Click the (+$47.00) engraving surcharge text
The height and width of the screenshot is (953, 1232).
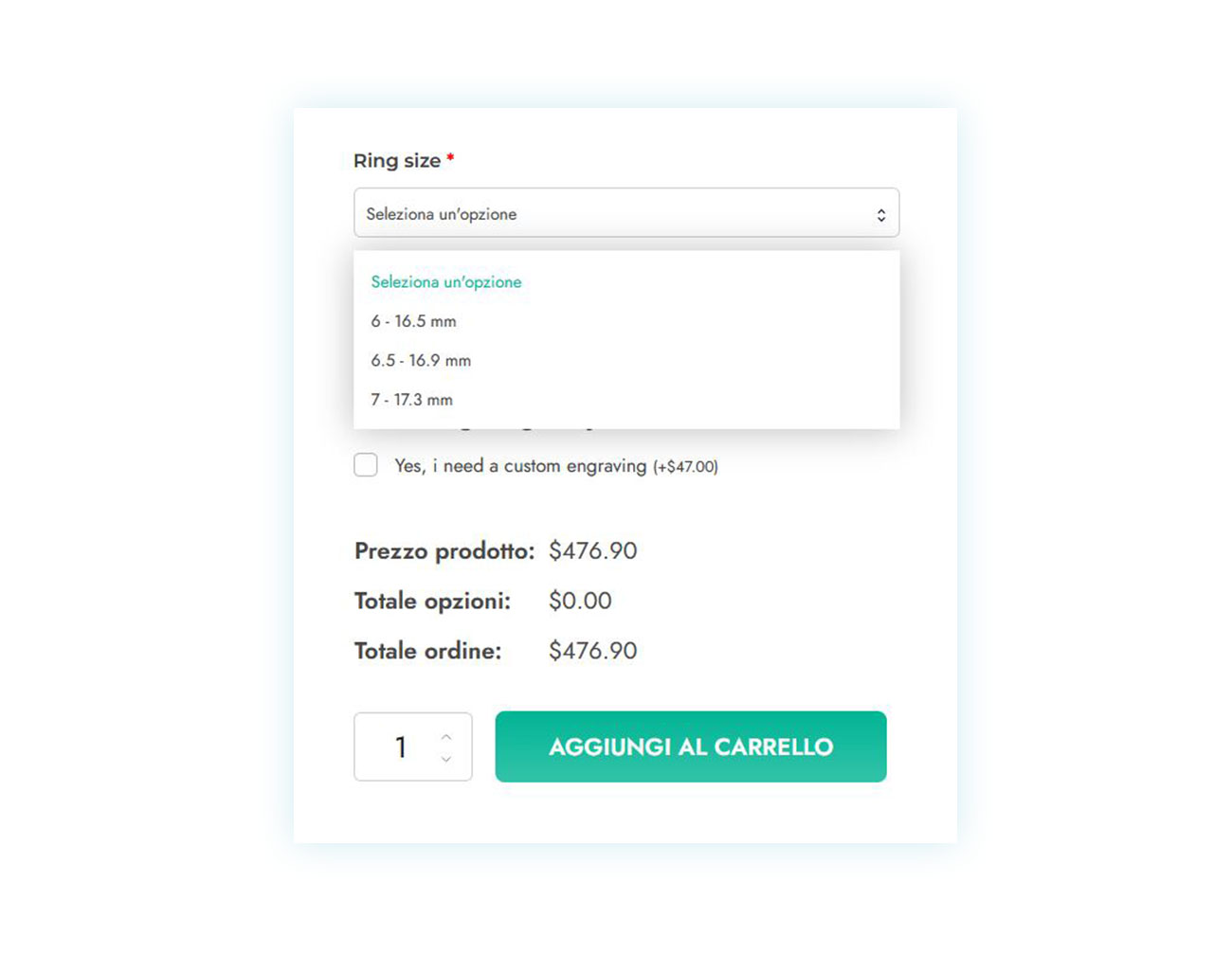click(685, 467)
